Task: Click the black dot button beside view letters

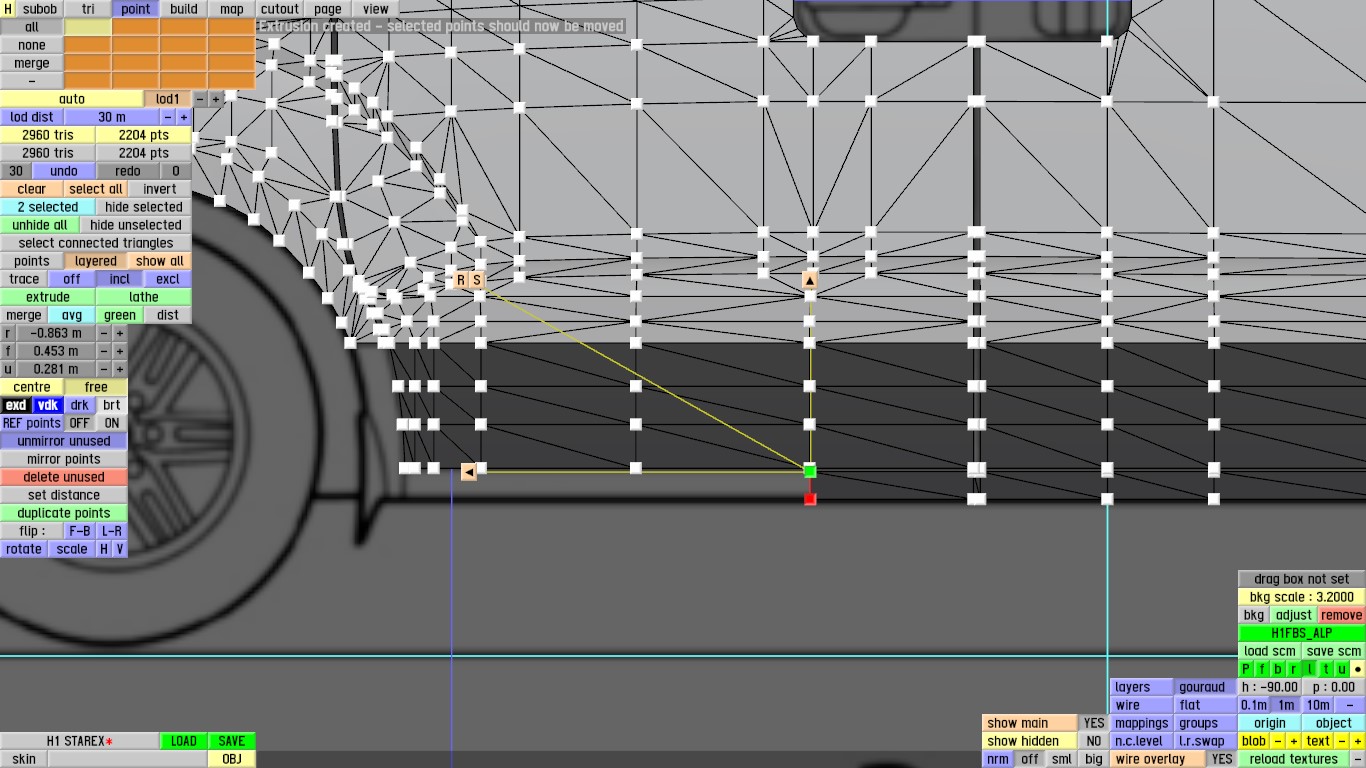Action: click(x=1358, y=669)
